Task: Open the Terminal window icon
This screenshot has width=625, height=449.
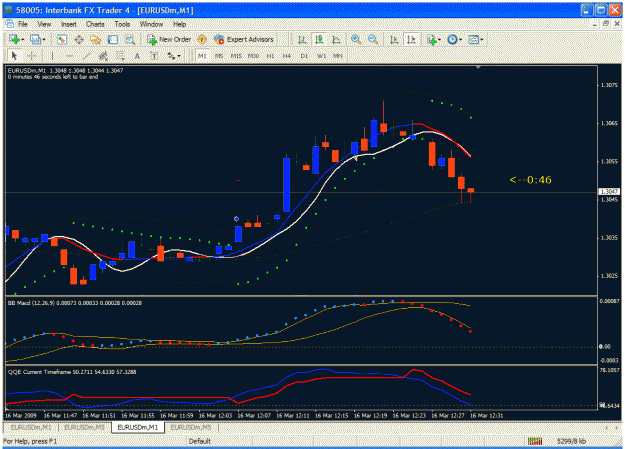Action: click(113, 39)
